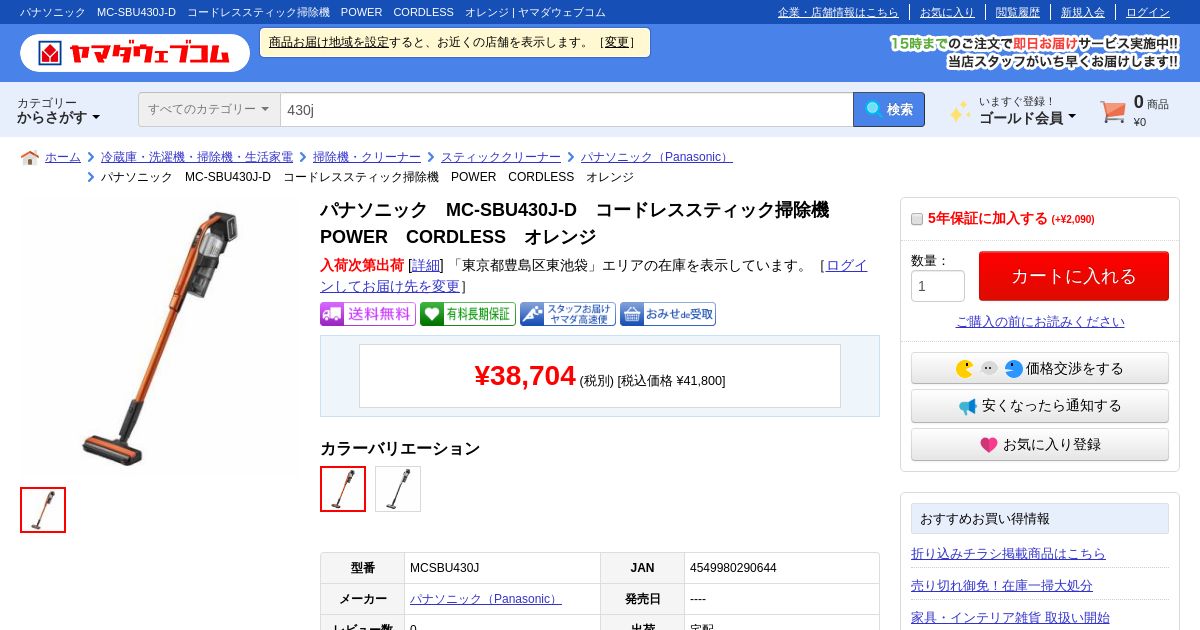
Task: Click the Yamada Webcom logo
Action: click(135, 53)
